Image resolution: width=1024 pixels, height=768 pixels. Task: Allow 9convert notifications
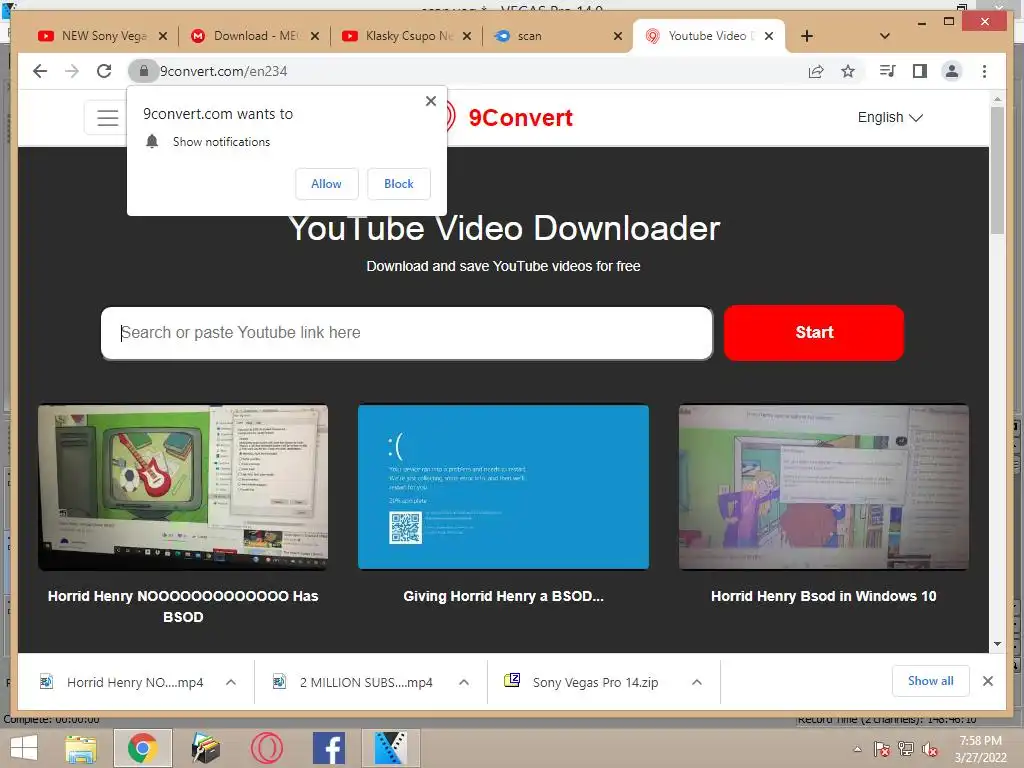tap(327, 184)
